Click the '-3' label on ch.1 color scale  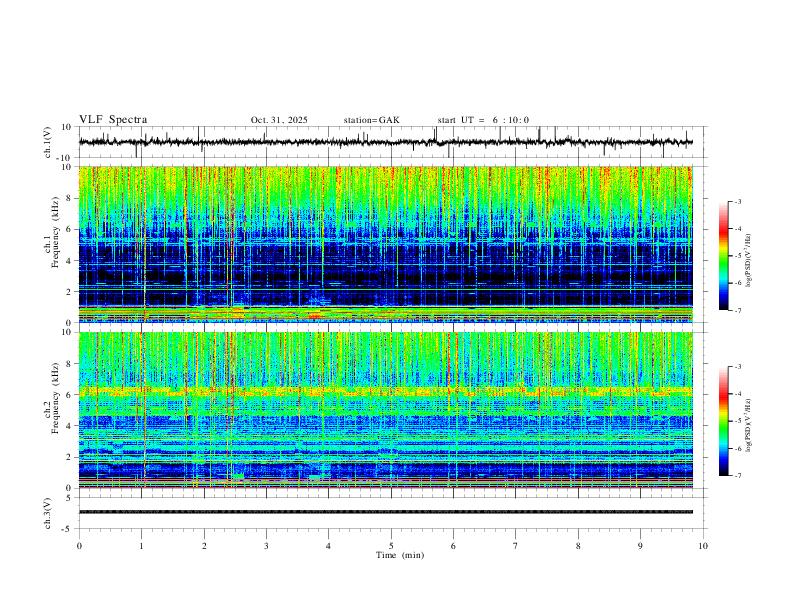click(737, 201)
